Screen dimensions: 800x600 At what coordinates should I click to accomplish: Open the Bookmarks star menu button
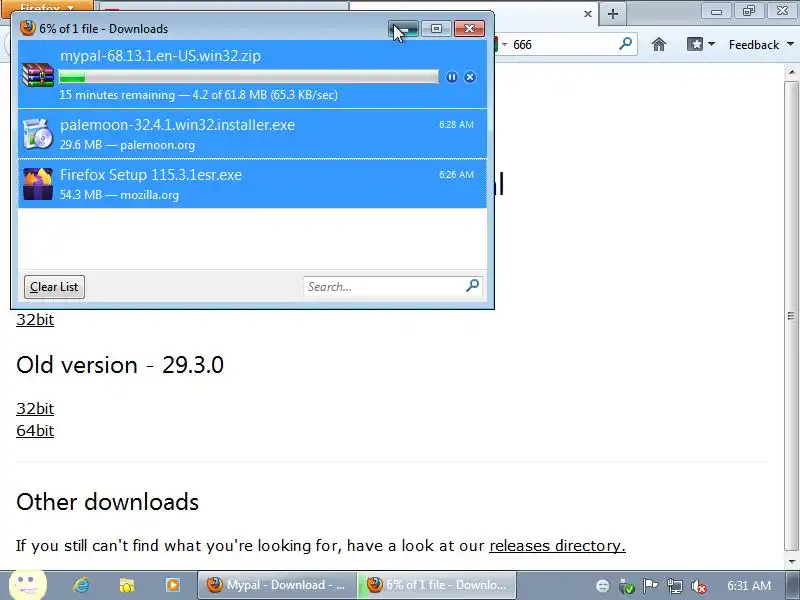701,44
